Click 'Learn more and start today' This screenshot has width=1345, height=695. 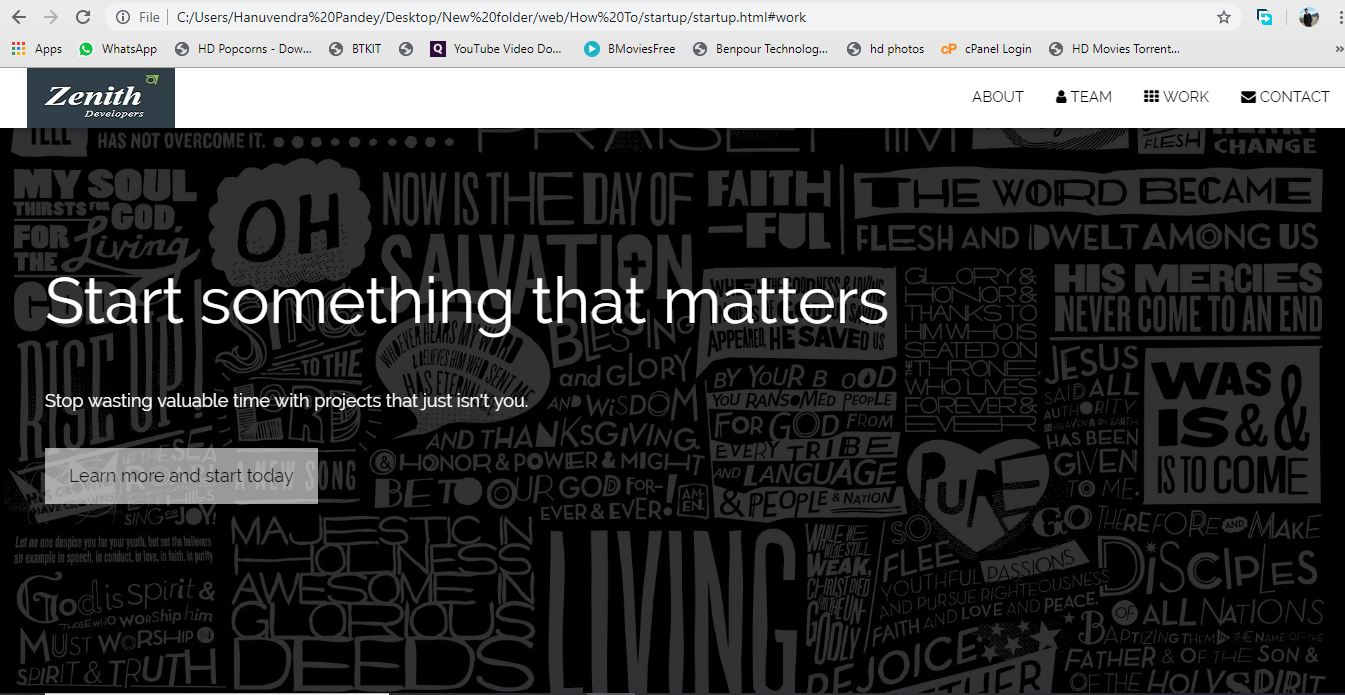(x=180, y=476)
